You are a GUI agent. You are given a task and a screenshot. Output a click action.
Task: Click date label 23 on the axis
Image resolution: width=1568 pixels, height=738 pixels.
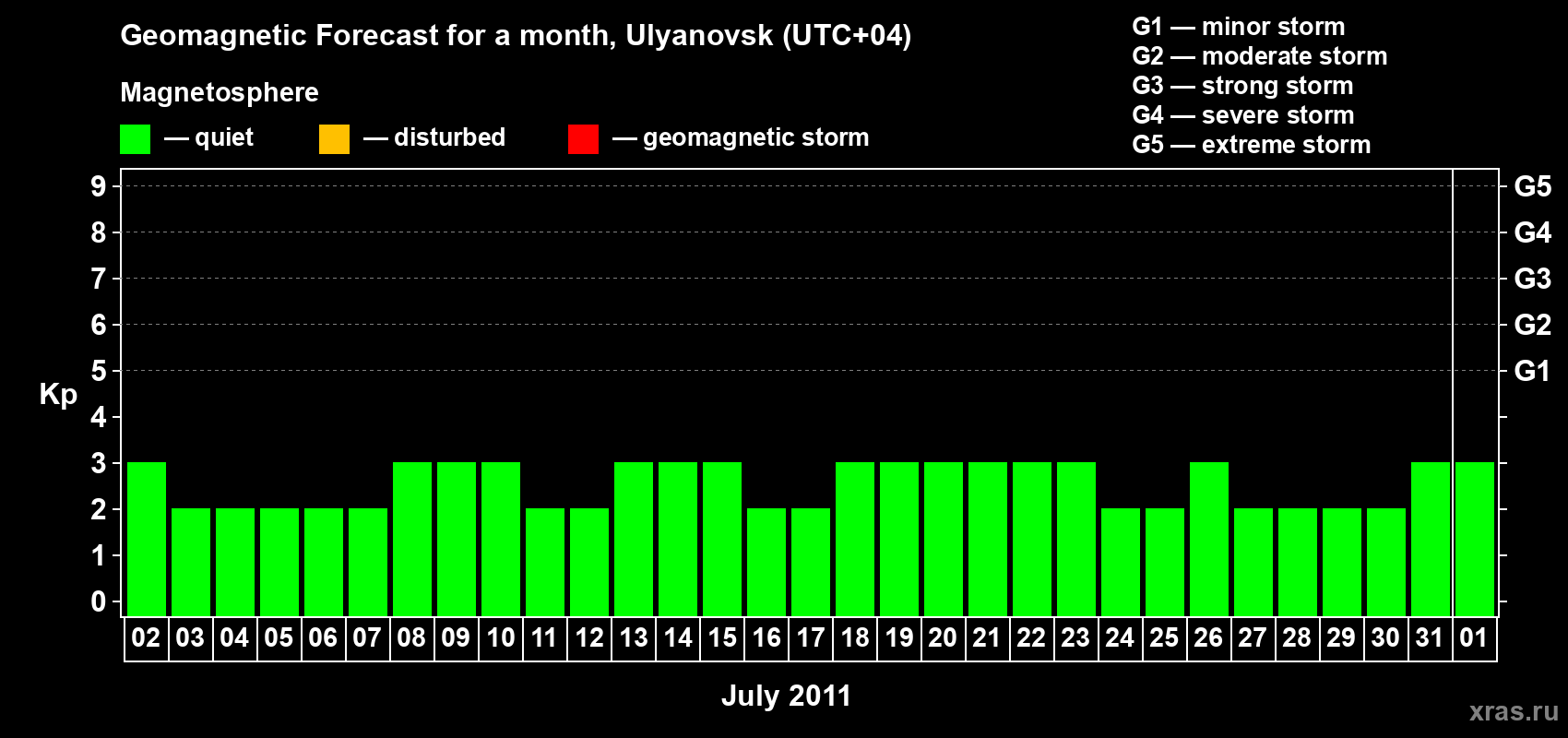[1075, 637]
